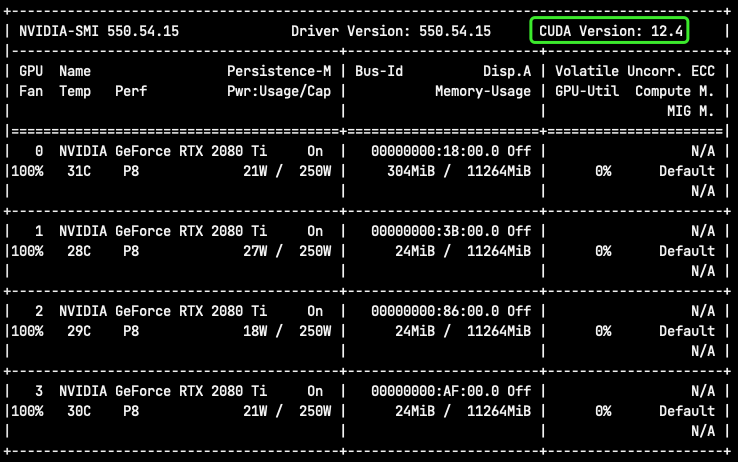This screenshot has width=738, height=462.
Task: Select GPU 3's "NVIDIA GeForce RTX 2080 Ti" name
Action: click(x=163, y=391)
